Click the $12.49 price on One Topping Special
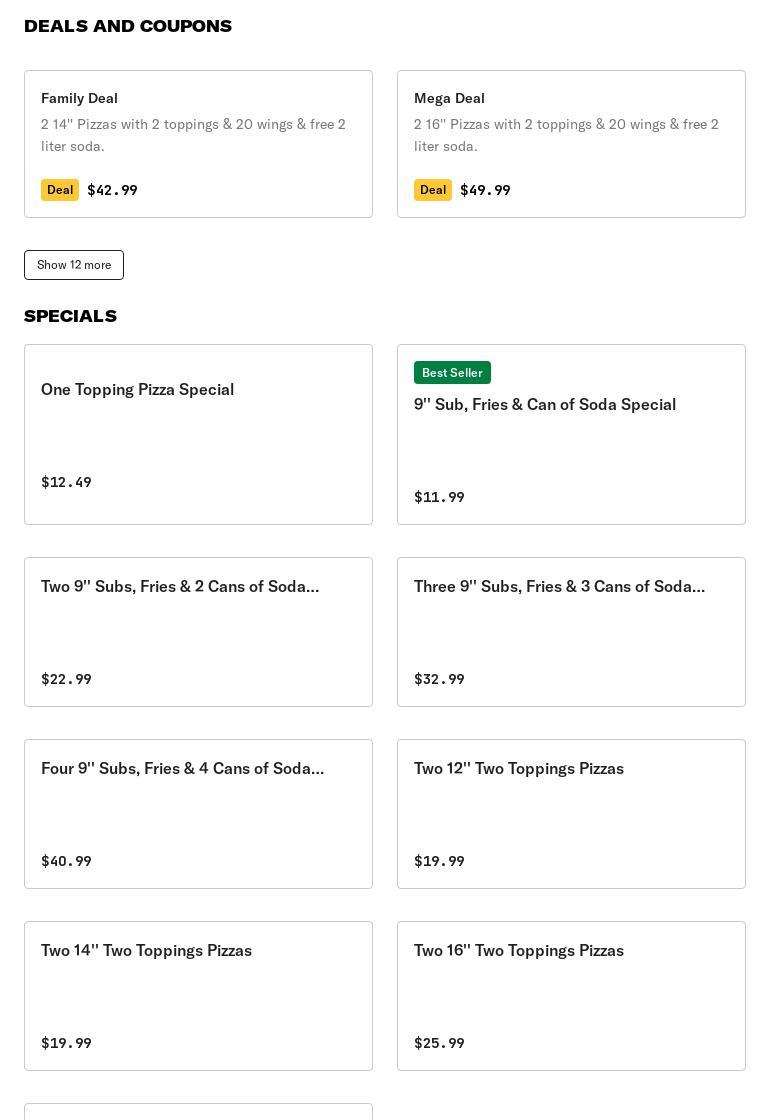Viewport: 770px width, 1120px height. coord(66,482)
